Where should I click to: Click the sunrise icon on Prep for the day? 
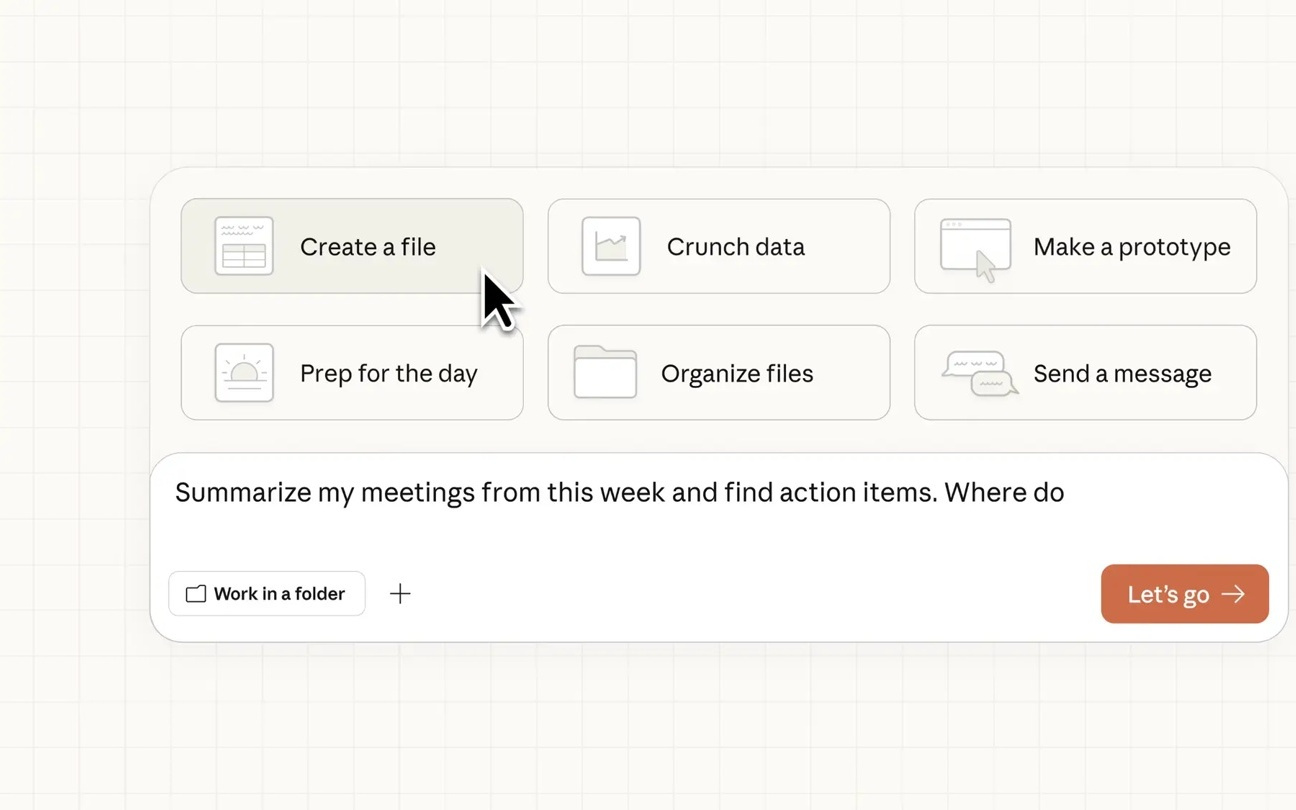[244, 373]
